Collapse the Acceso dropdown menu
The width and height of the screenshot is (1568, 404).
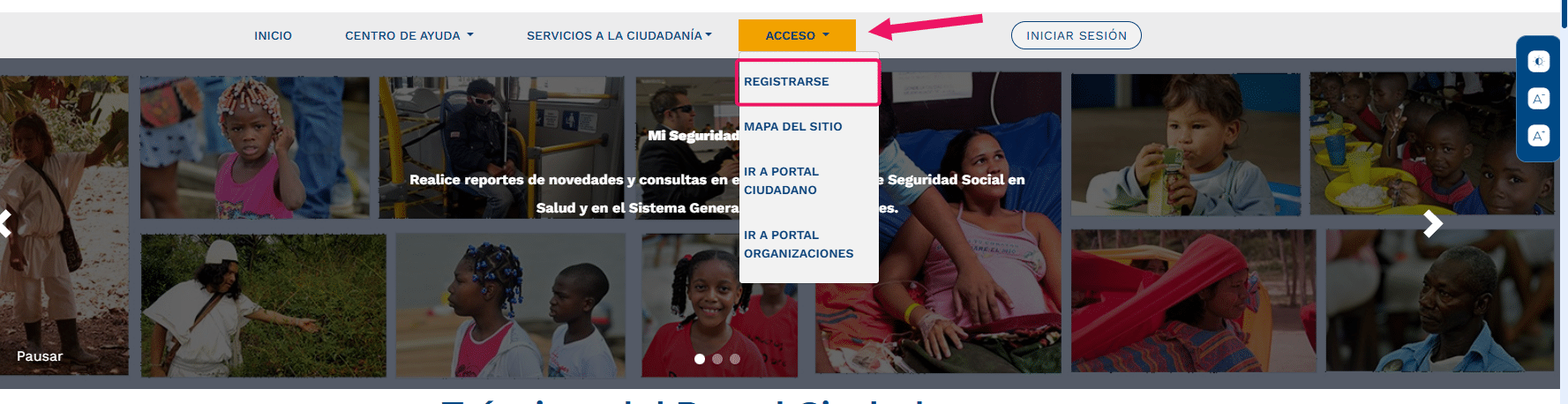click(797, 35)
